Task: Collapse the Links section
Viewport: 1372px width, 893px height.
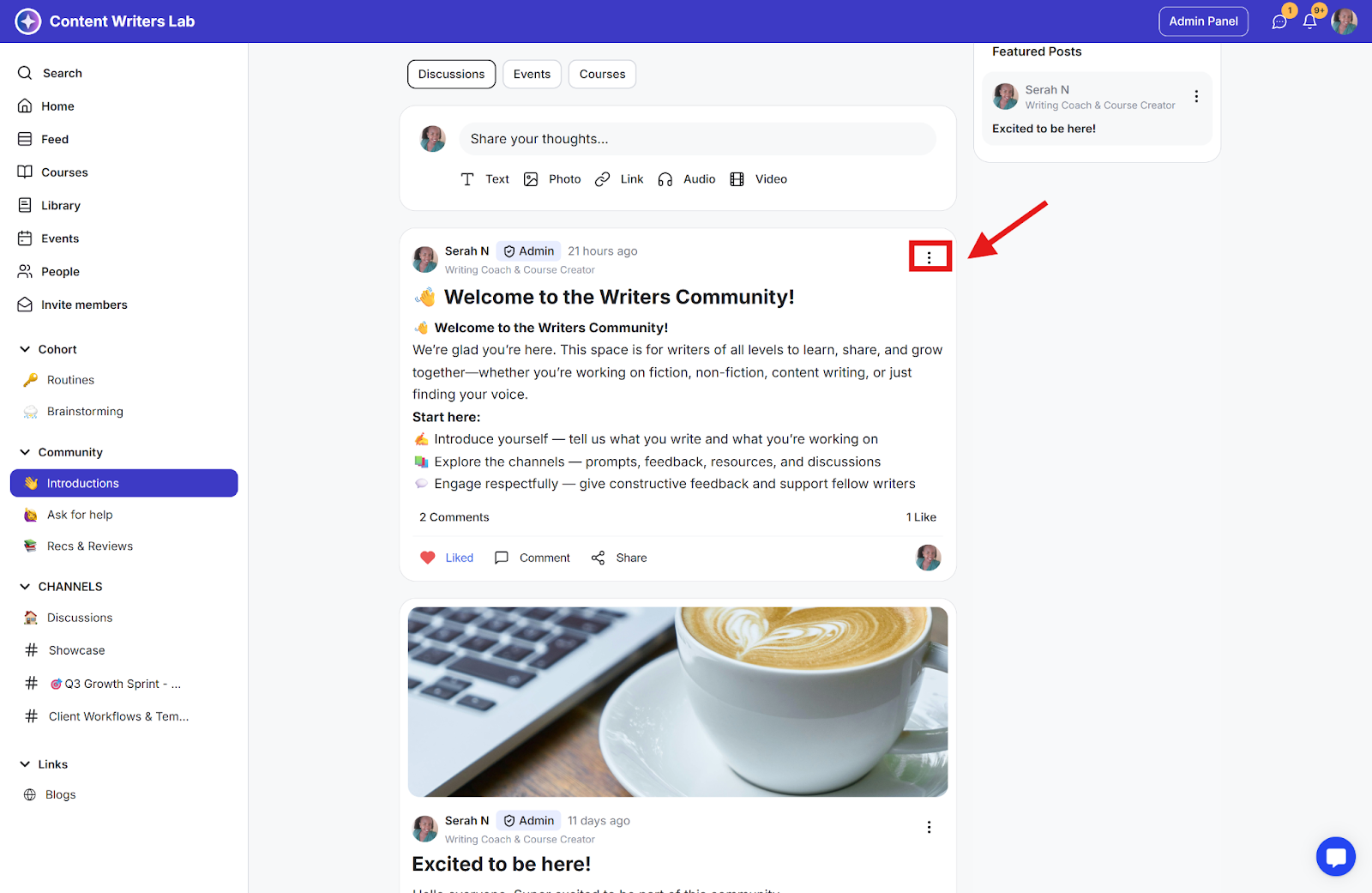Action: [x=25, y=764]
